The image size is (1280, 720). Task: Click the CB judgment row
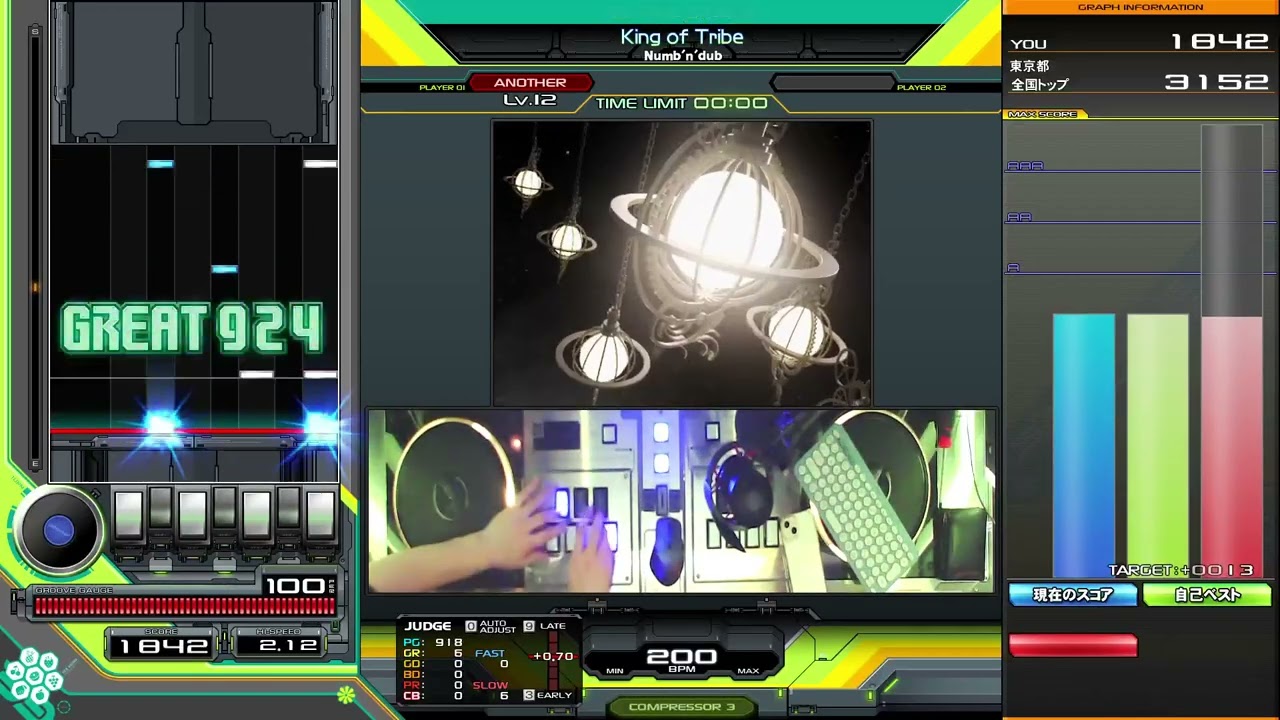pyautogui.click(x=432, y=696)
